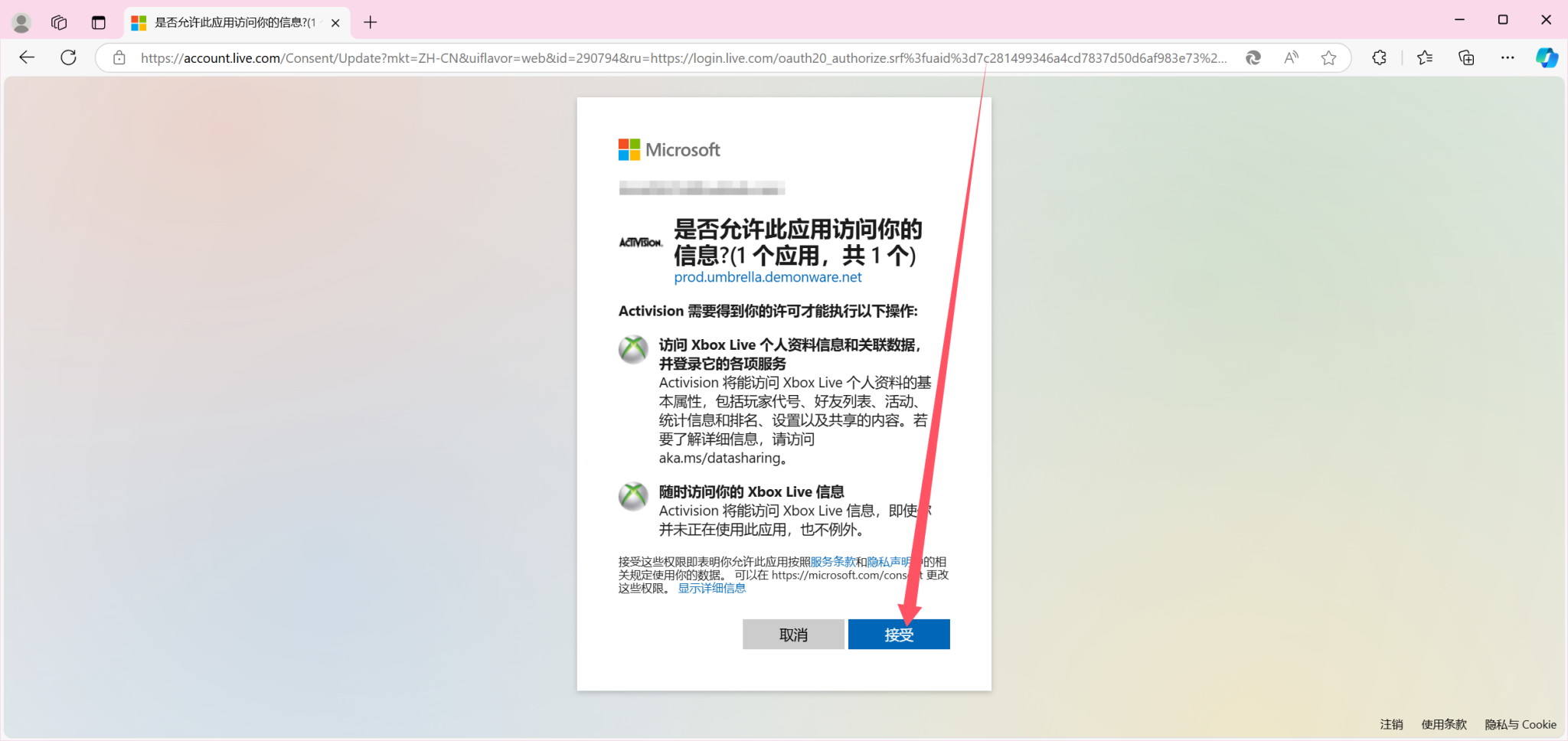
Task: Open the Copilot sidebar
Action: tap(1546, 57)
